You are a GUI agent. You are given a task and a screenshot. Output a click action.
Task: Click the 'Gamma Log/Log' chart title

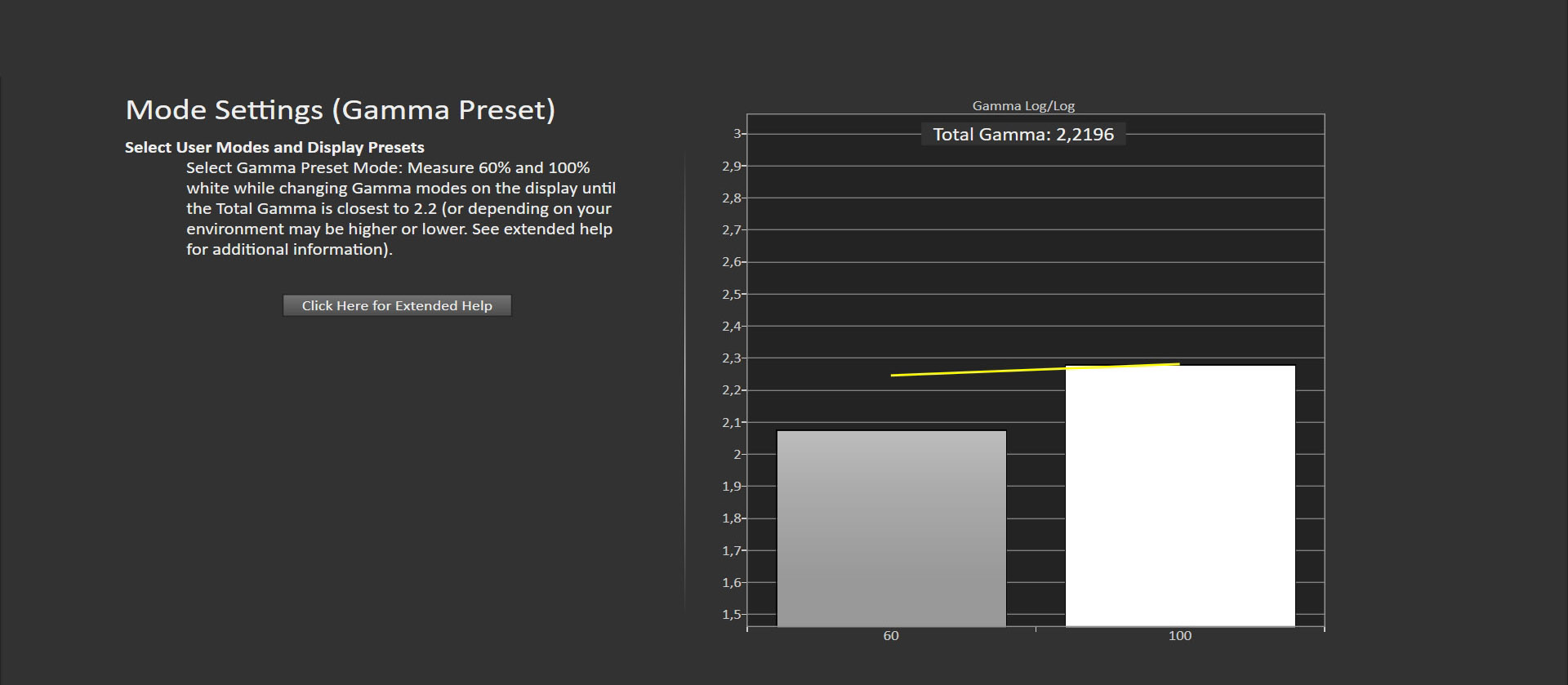1023,105
